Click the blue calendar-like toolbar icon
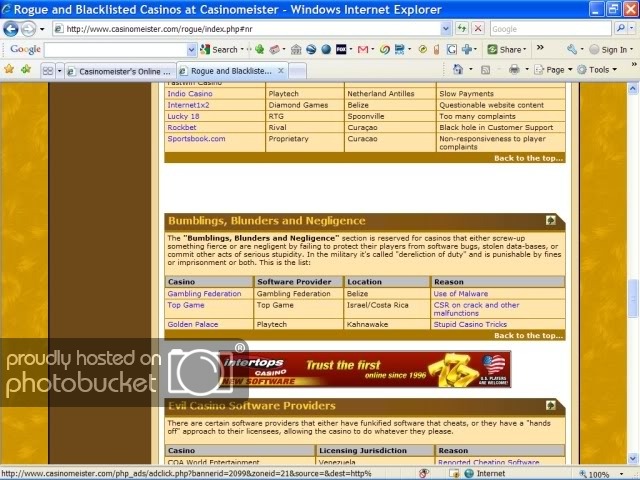This screenshot has width=640, height=480. (x=399, y=50)
